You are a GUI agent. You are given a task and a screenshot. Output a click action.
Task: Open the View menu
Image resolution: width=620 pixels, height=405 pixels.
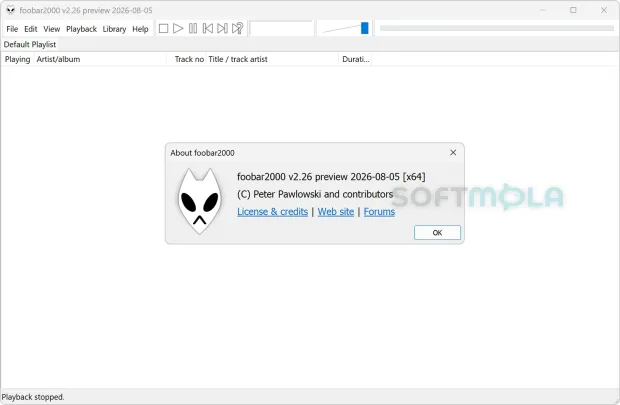(51, 29)
